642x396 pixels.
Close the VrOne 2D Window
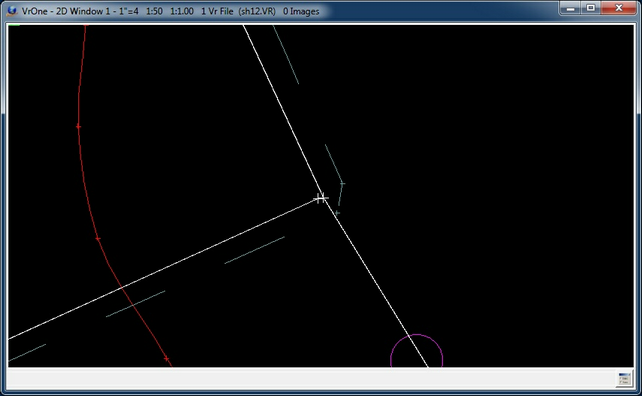[619, 8]
